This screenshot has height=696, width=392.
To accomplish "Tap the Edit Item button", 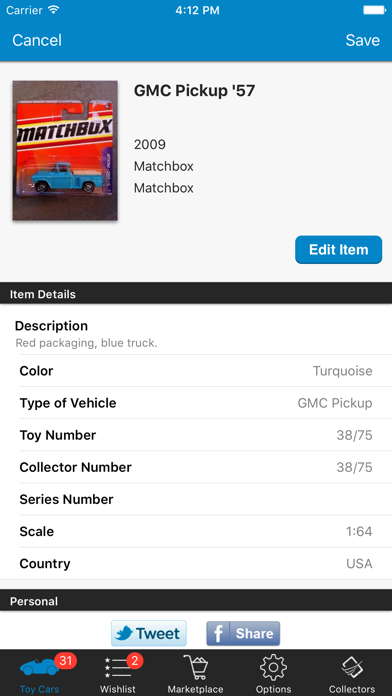I will click(x=339, y=249).
